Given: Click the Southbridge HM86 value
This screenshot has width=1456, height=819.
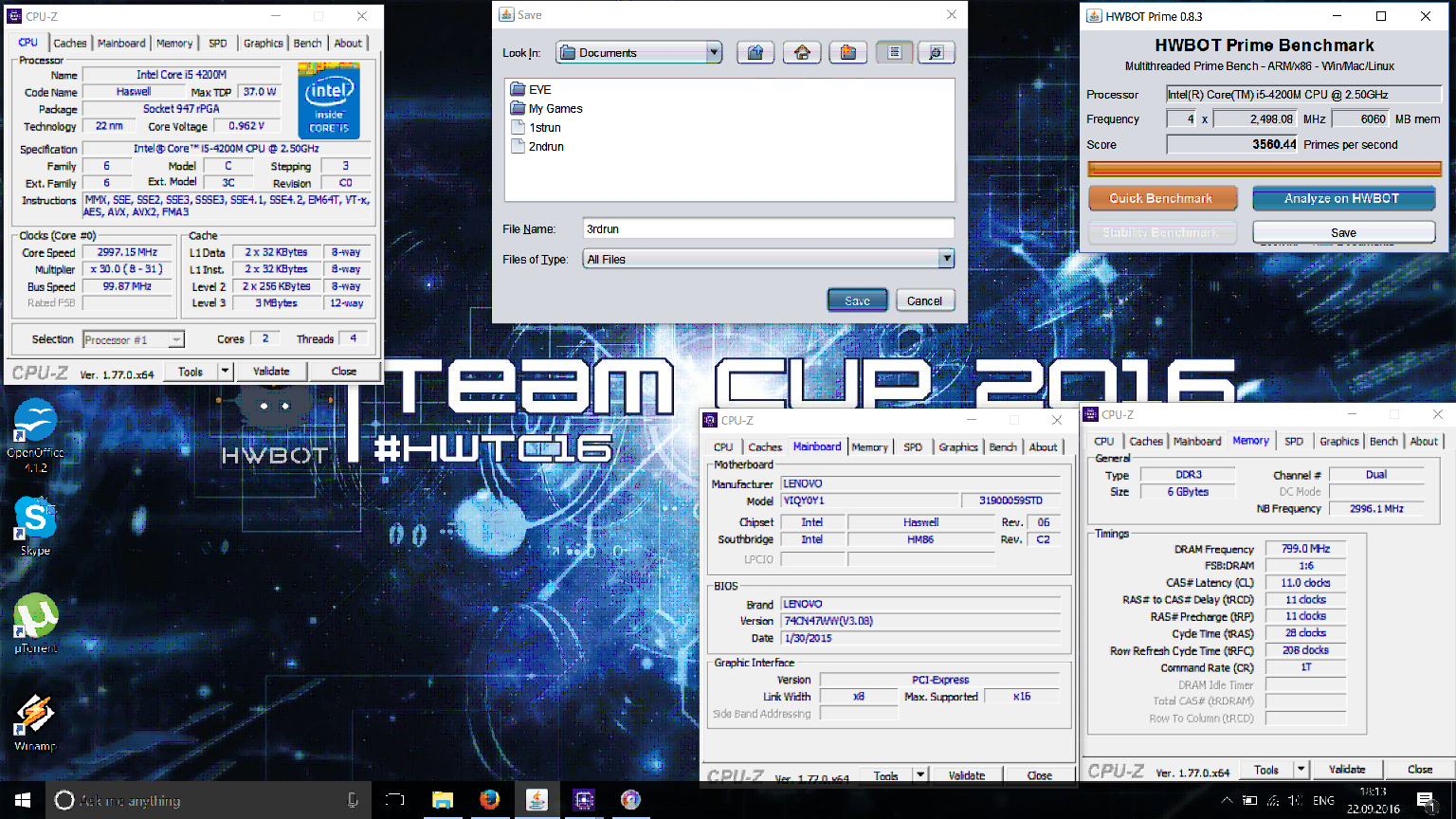Looking at the screenshot, I should pyautogui.click(x=920, y=539).
